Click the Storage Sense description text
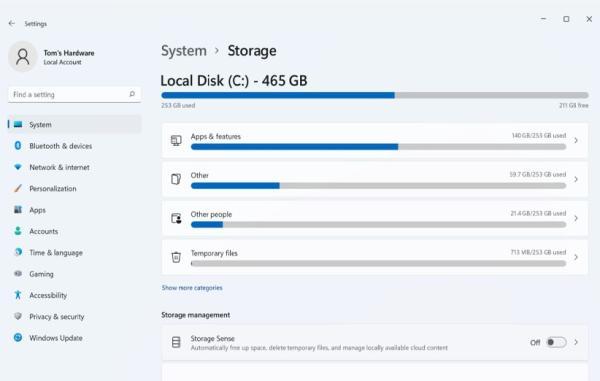This screenshot has width=600, height=381. click(319, 348)
